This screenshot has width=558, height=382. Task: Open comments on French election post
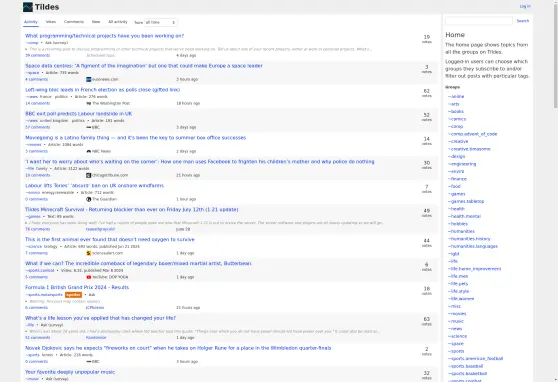37,103
